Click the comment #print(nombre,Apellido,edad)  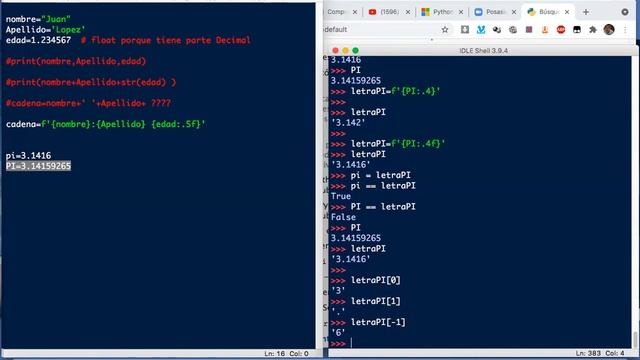coord(76,61)
